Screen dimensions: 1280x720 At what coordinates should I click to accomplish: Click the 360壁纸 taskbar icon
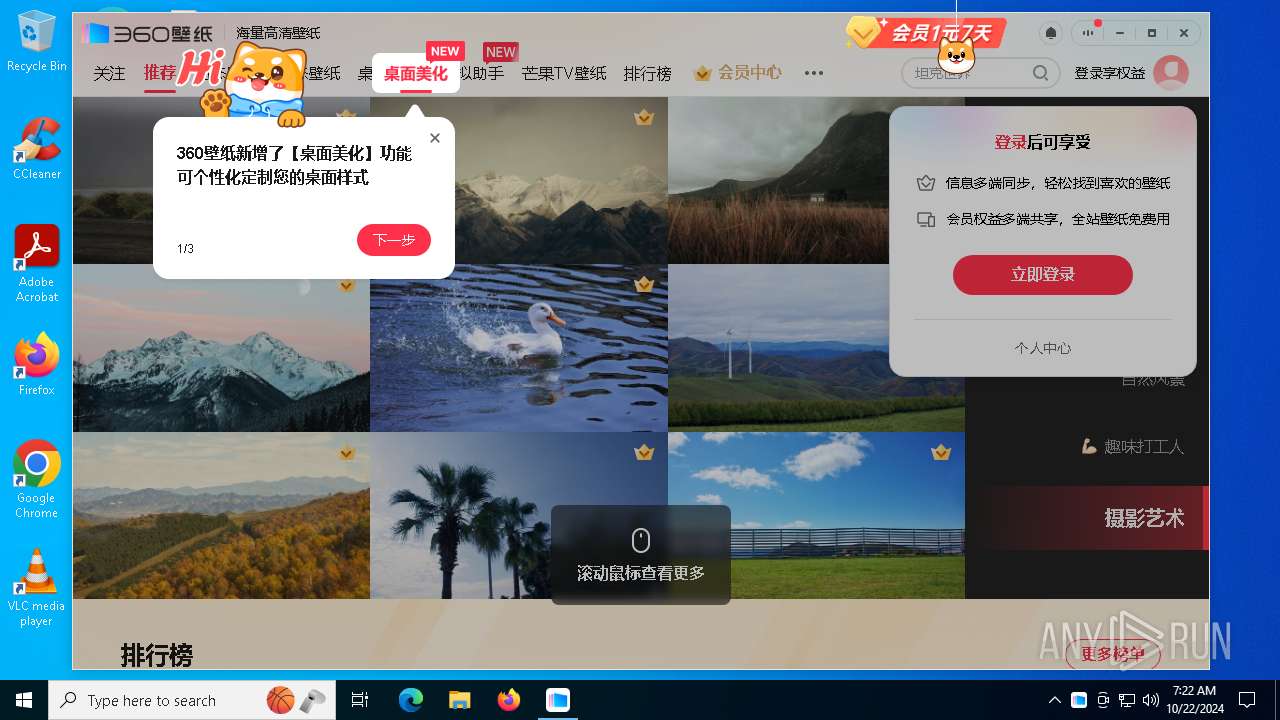(x=557, y=700)
